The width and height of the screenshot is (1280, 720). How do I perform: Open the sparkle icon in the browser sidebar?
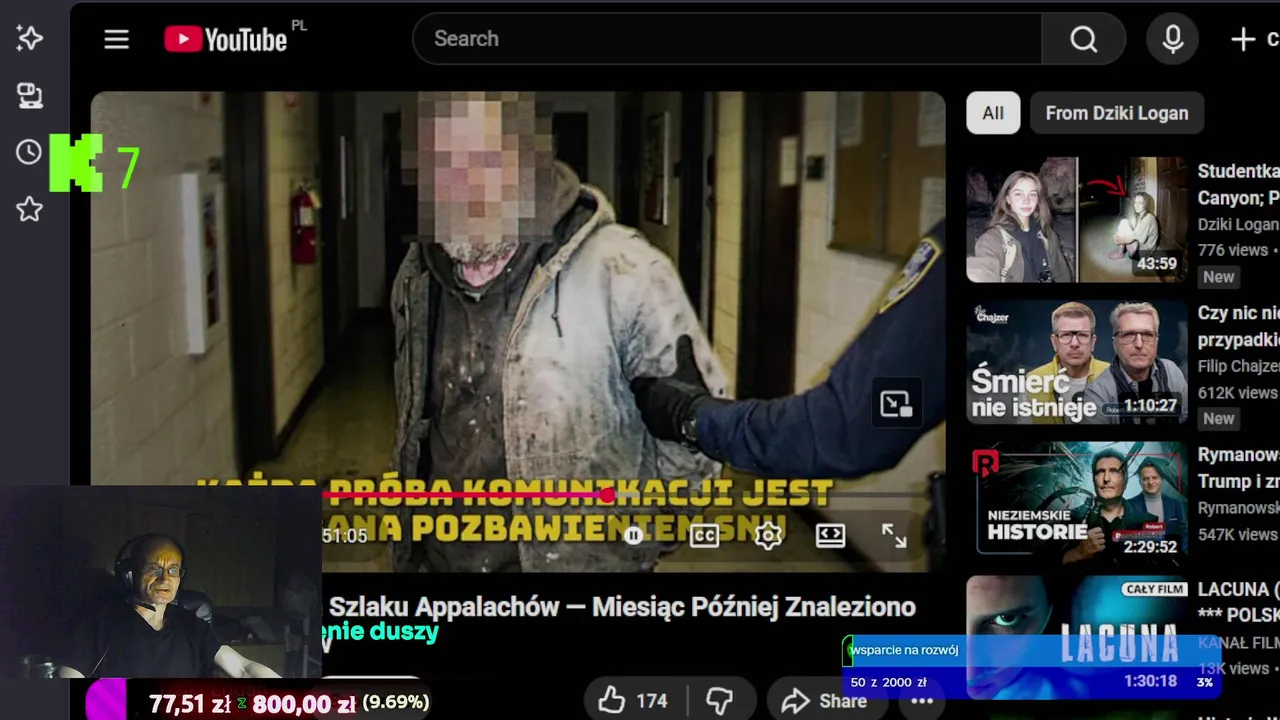coord(30,38)
